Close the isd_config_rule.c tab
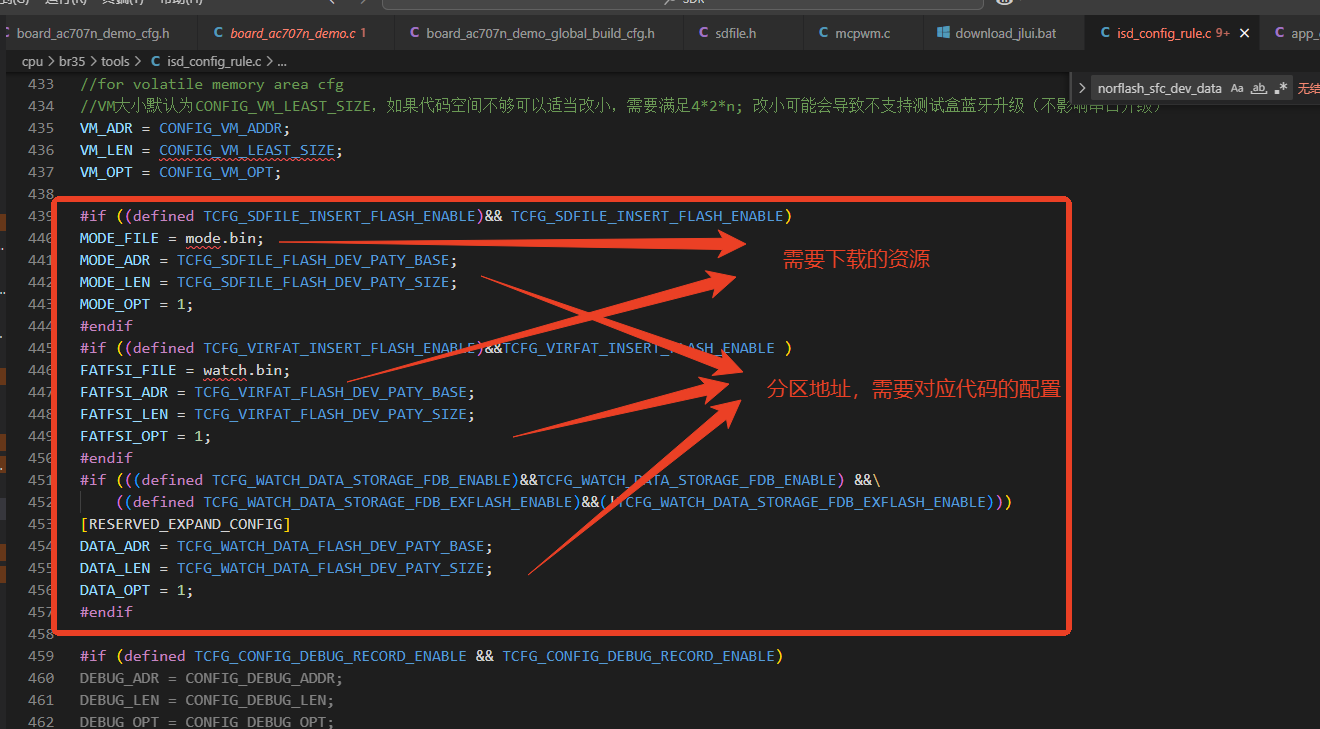This screenshot has width=1320, height=729. tap(1245, 33)
